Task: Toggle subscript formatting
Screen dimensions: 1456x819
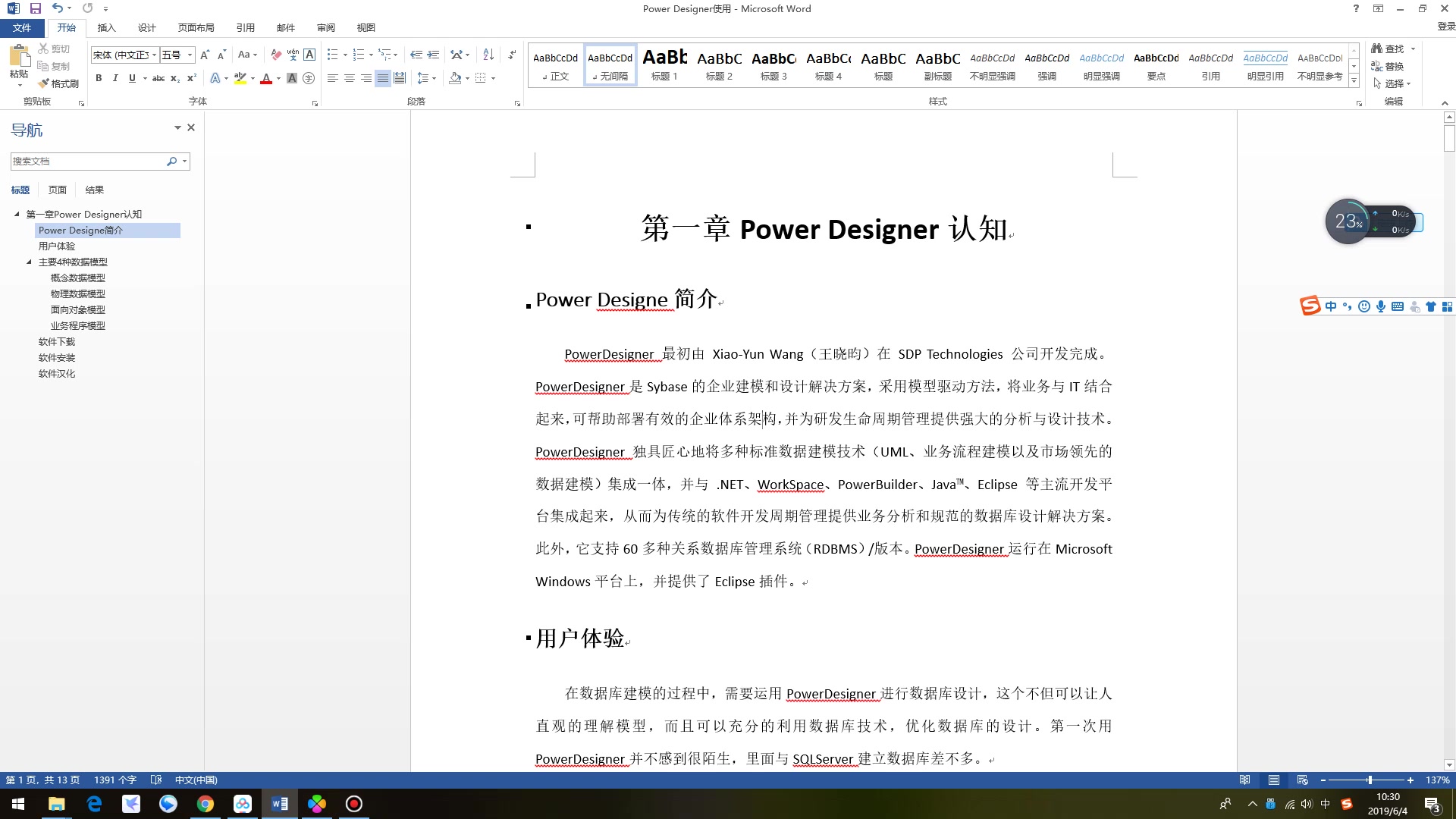Action: 175,78
